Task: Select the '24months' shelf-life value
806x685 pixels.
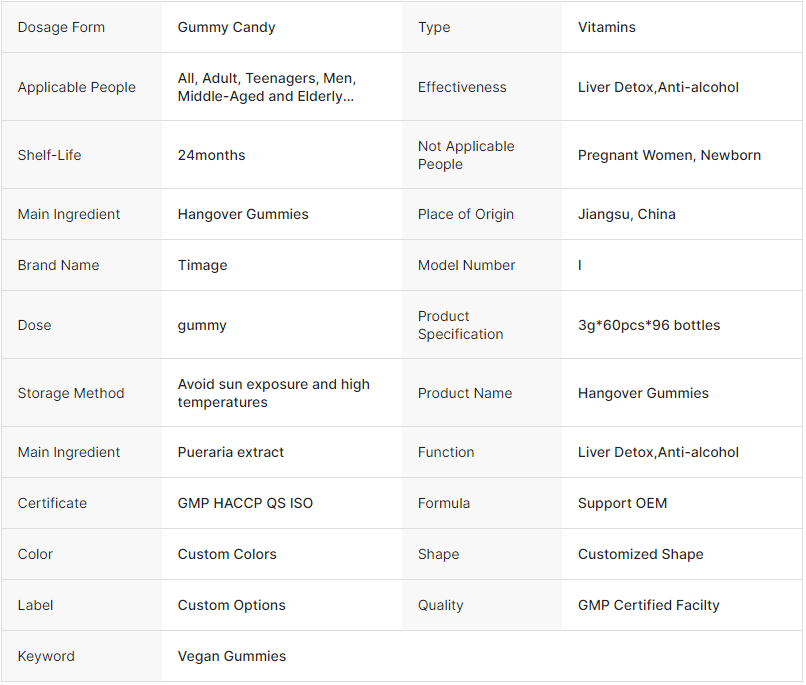Action: 211,155
